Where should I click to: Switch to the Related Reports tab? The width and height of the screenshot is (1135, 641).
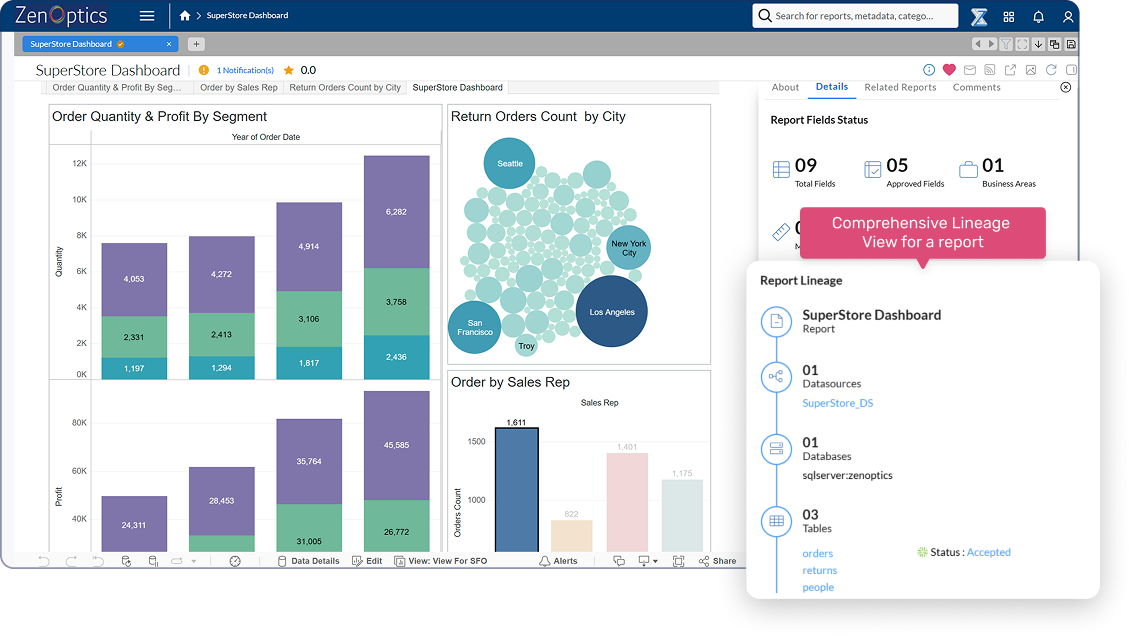coord(900,87)
